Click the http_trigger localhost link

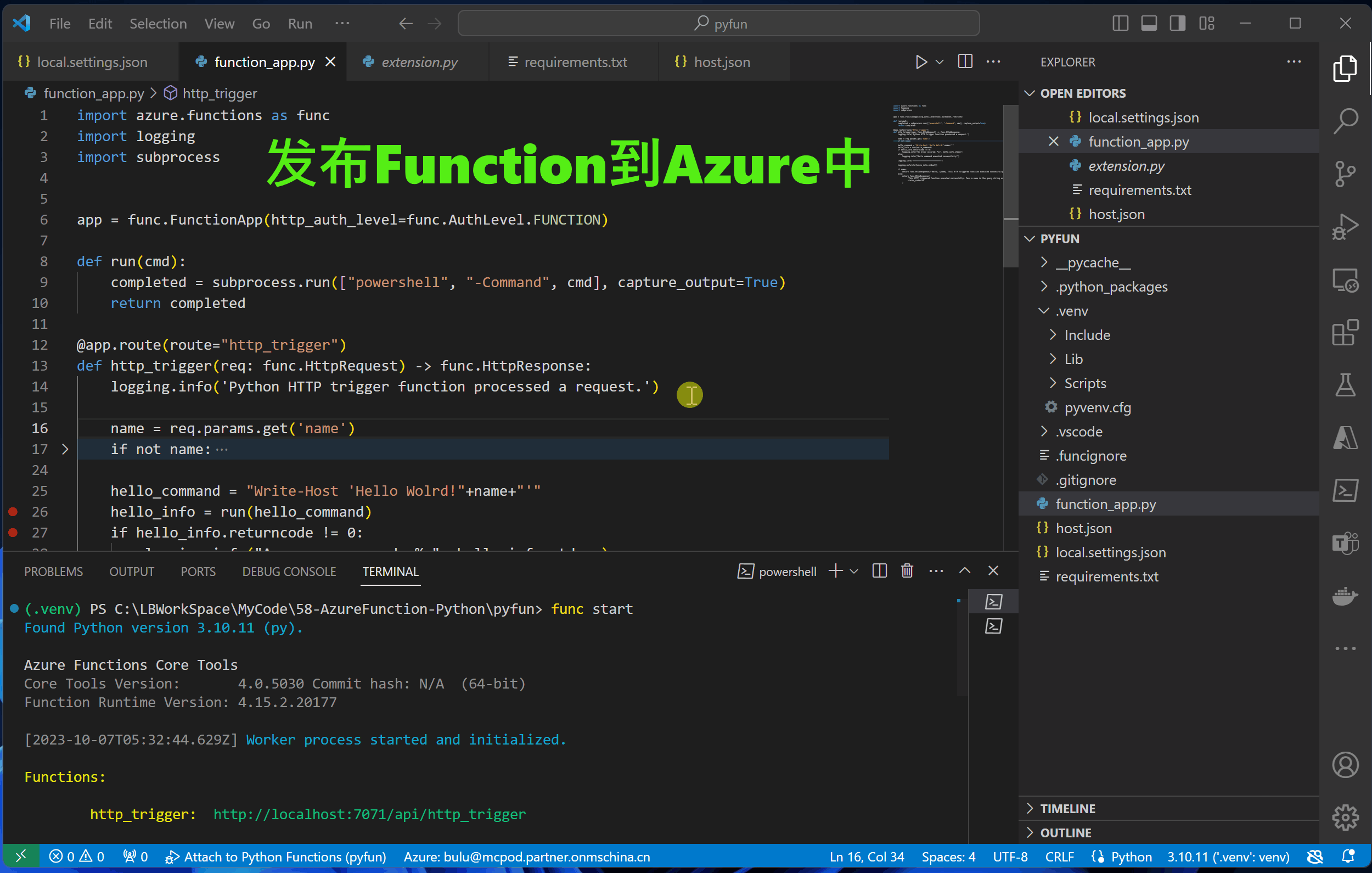click(370, 812)
